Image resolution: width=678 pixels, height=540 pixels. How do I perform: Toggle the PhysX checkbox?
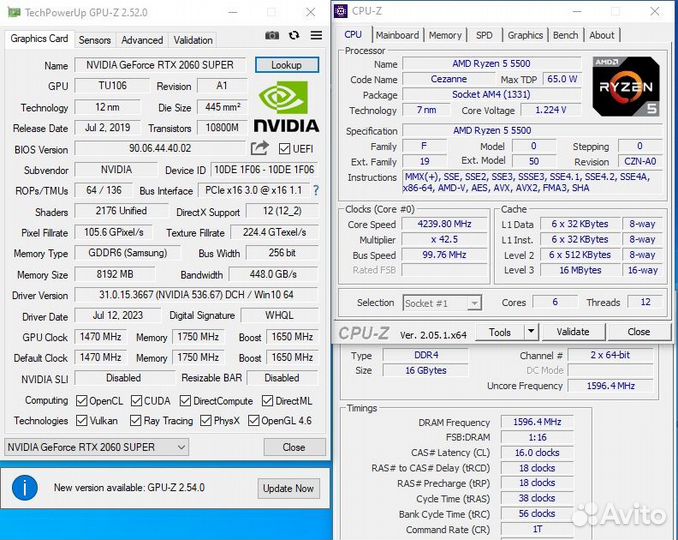(206, 420)
